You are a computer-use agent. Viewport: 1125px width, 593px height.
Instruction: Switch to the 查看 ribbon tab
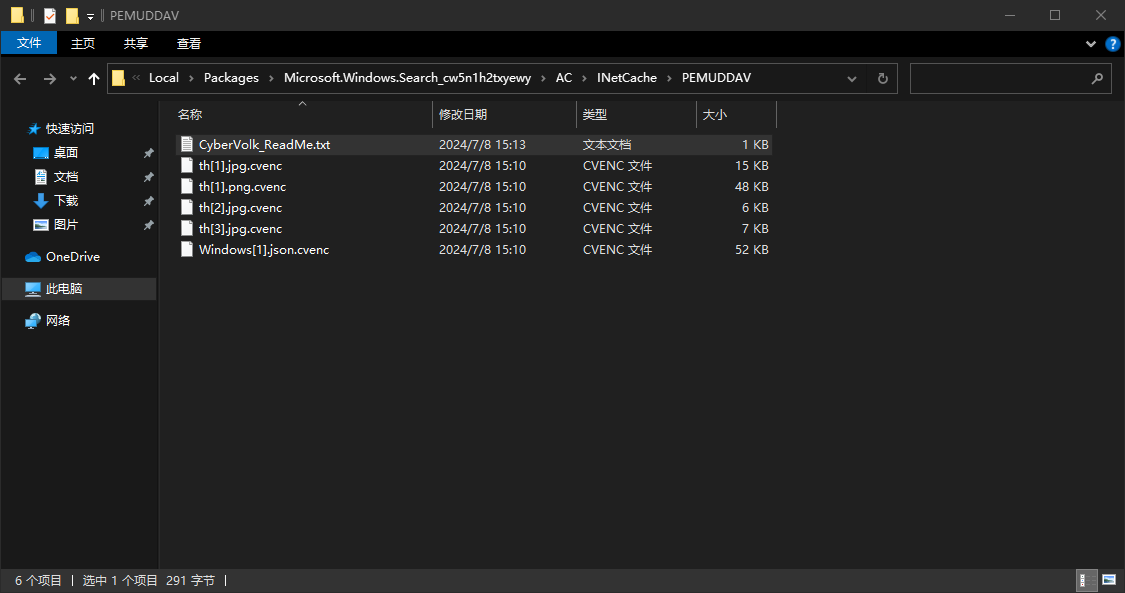click(x=189, y=43)
